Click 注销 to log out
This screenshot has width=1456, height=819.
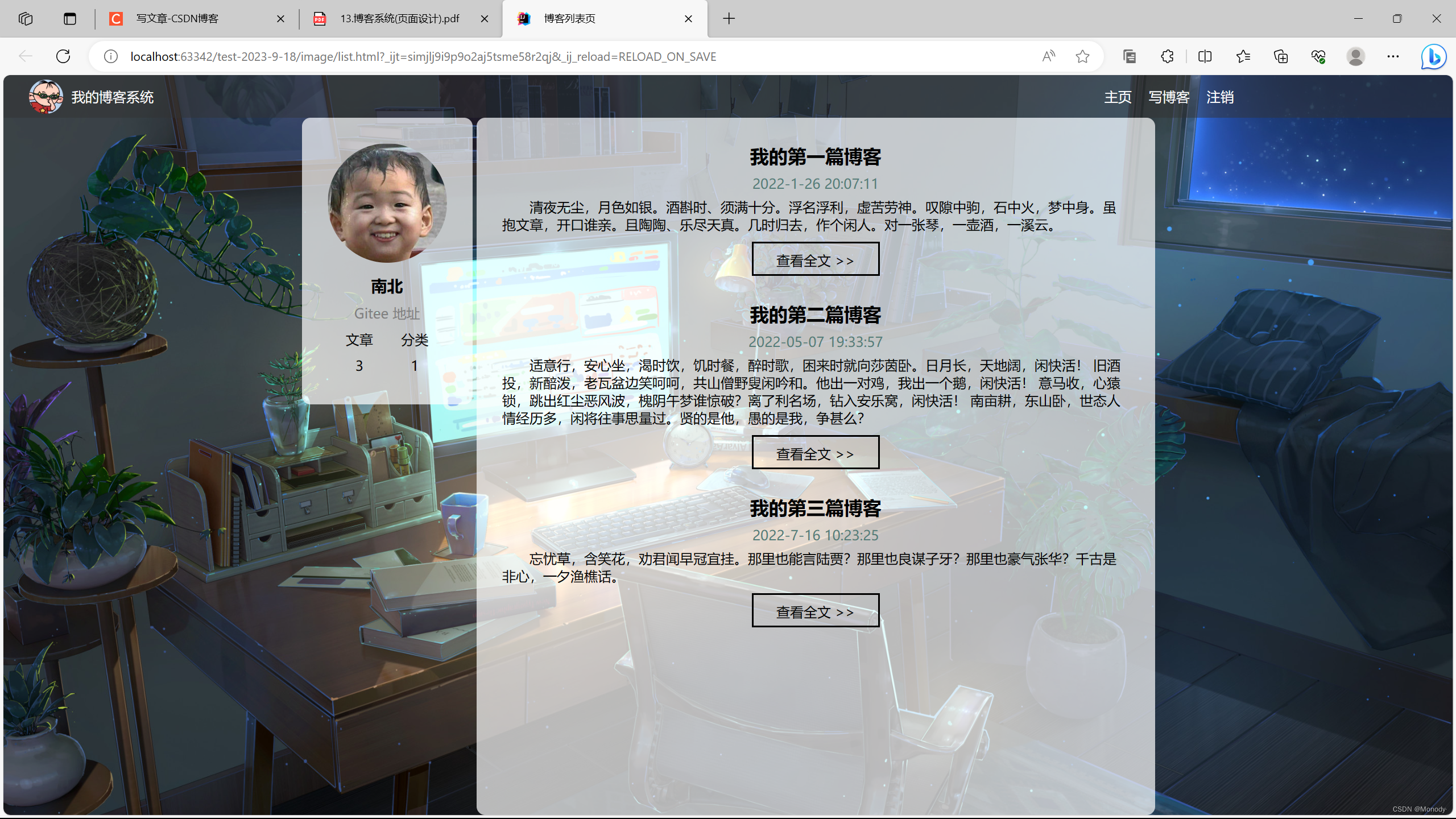tap(1220, 97)
